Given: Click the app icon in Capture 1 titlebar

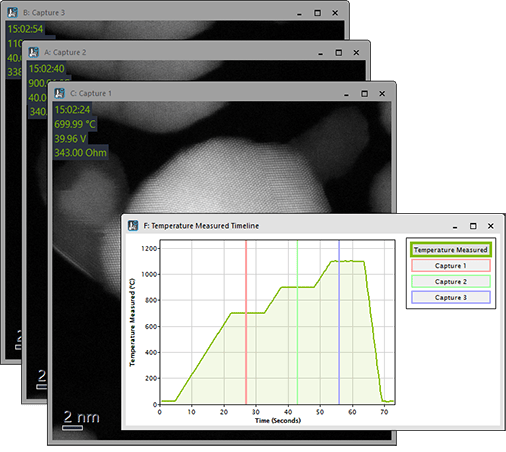Looking at the screenshot, I should (59, 93).
